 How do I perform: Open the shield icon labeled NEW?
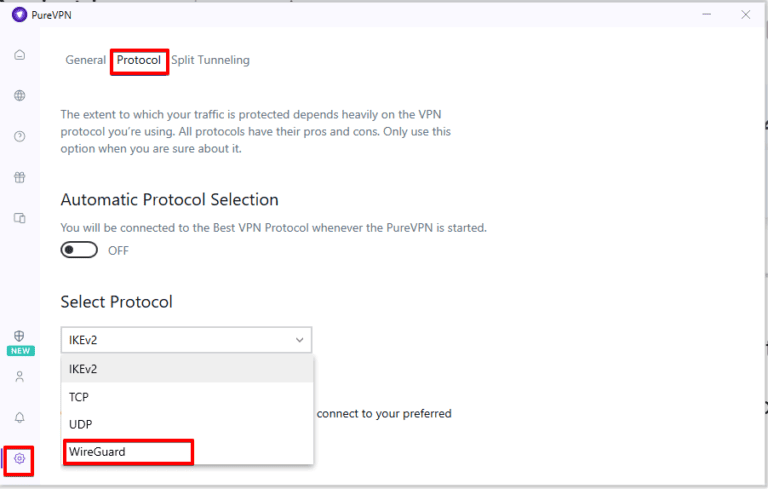coord(19,337)
